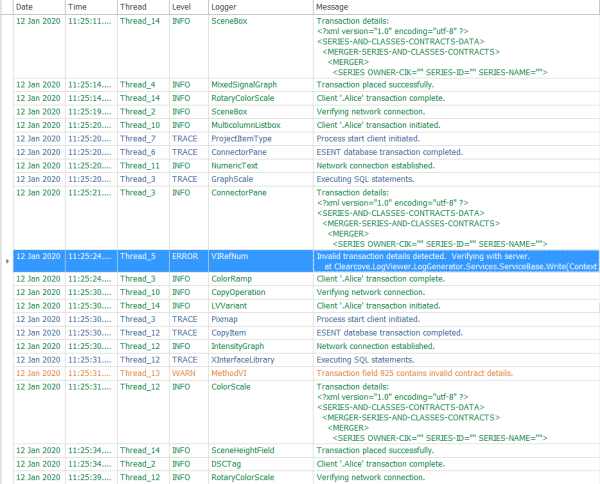Select the ColorScale logger cell
600x484 pixels.
(261, 412)
